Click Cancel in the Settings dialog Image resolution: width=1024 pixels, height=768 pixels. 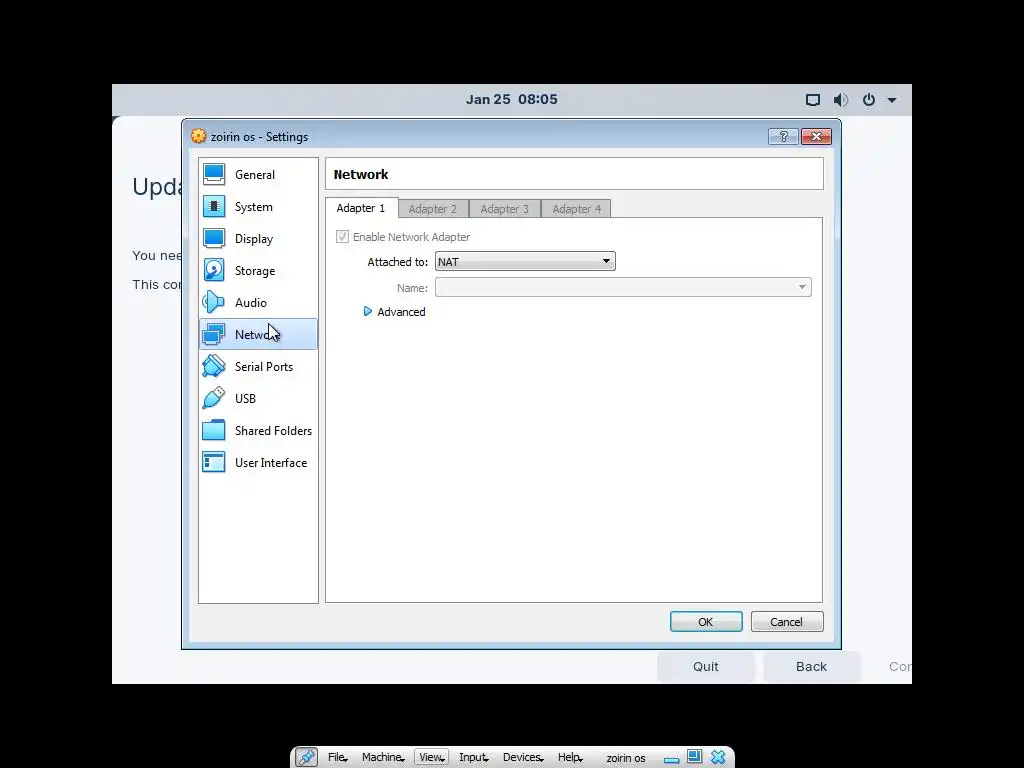coord(787,622)
